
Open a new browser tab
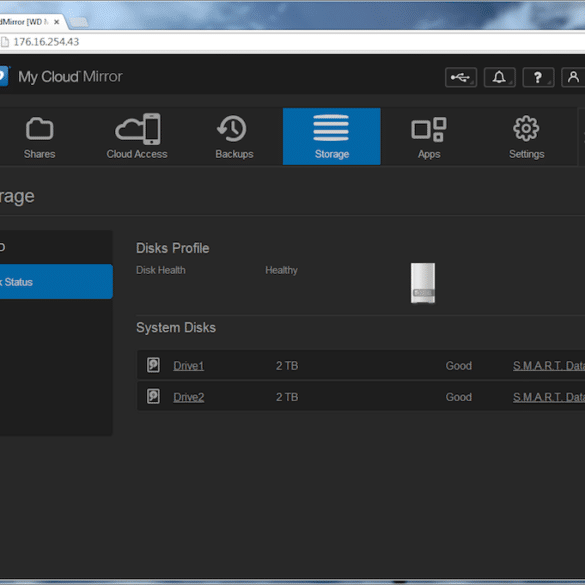pyautogui.click(x=78, y=22)
